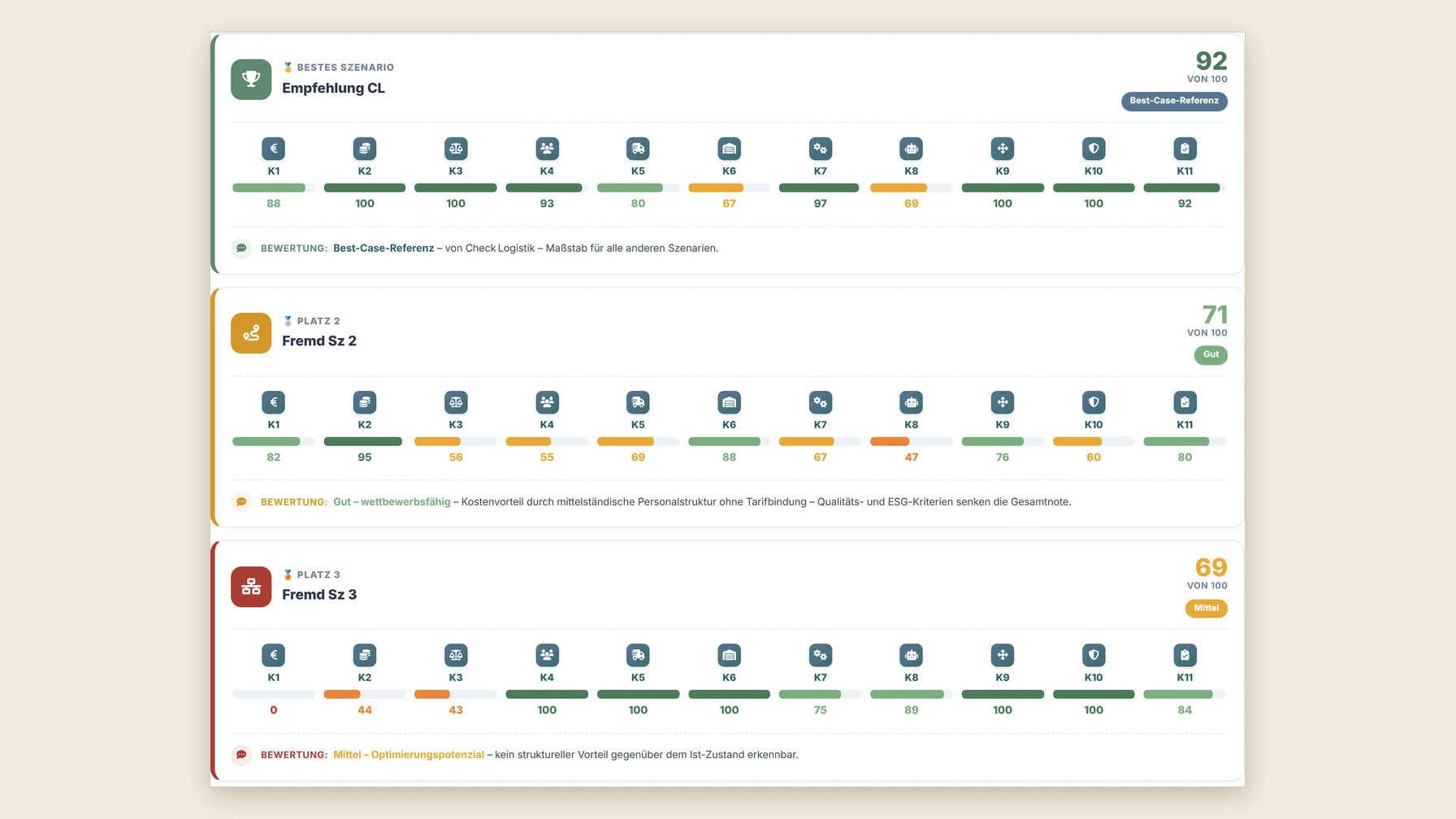Click the overall score 69 of Fremd Sz 3
Image resolution: width=1456 pixels, height=819 pixels.
(x=1211, y=567)
